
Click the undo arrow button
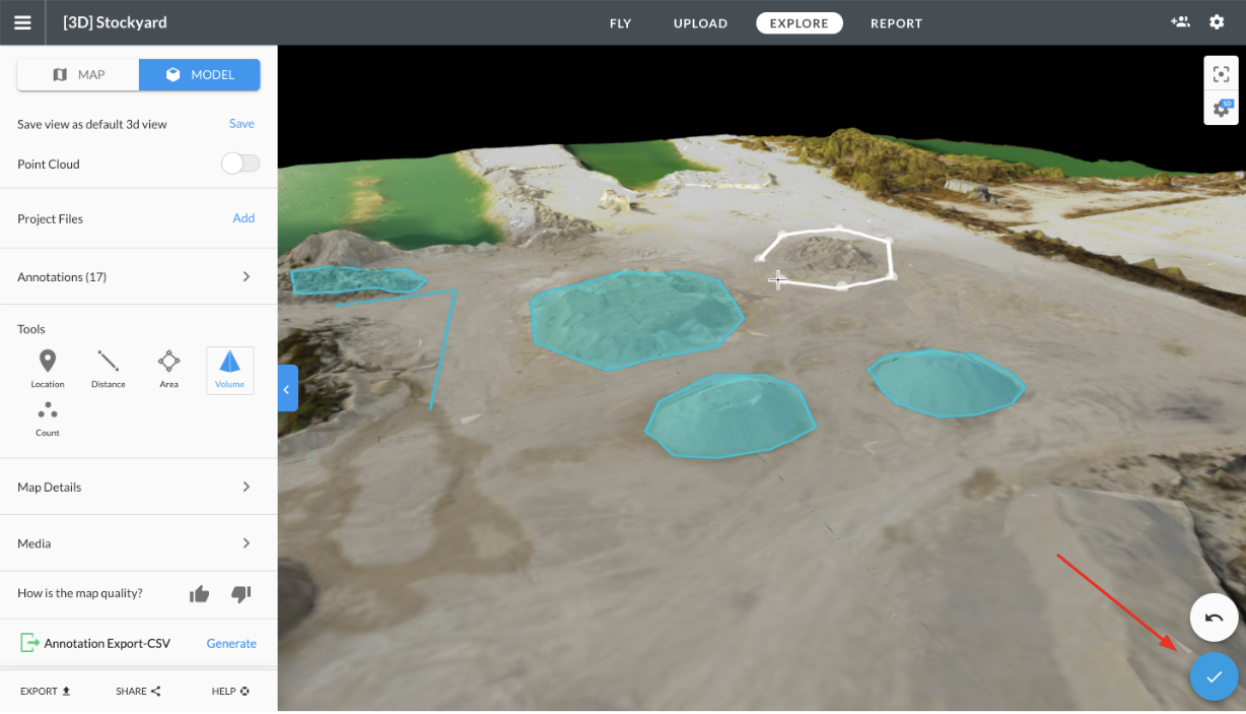pos(1214,618)
